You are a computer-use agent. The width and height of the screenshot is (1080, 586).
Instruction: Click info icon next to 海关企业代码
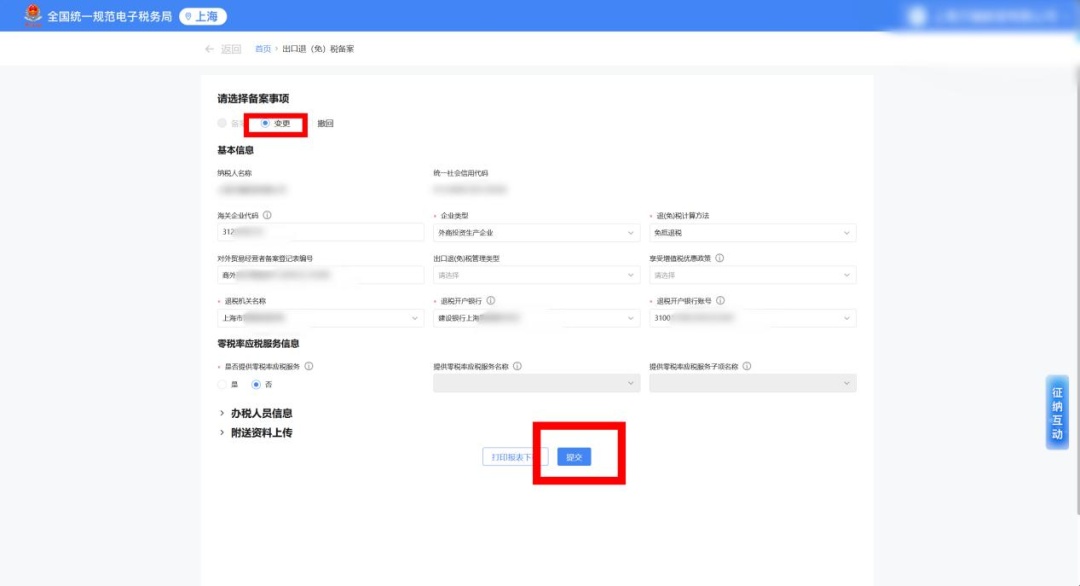coord(268,215)
